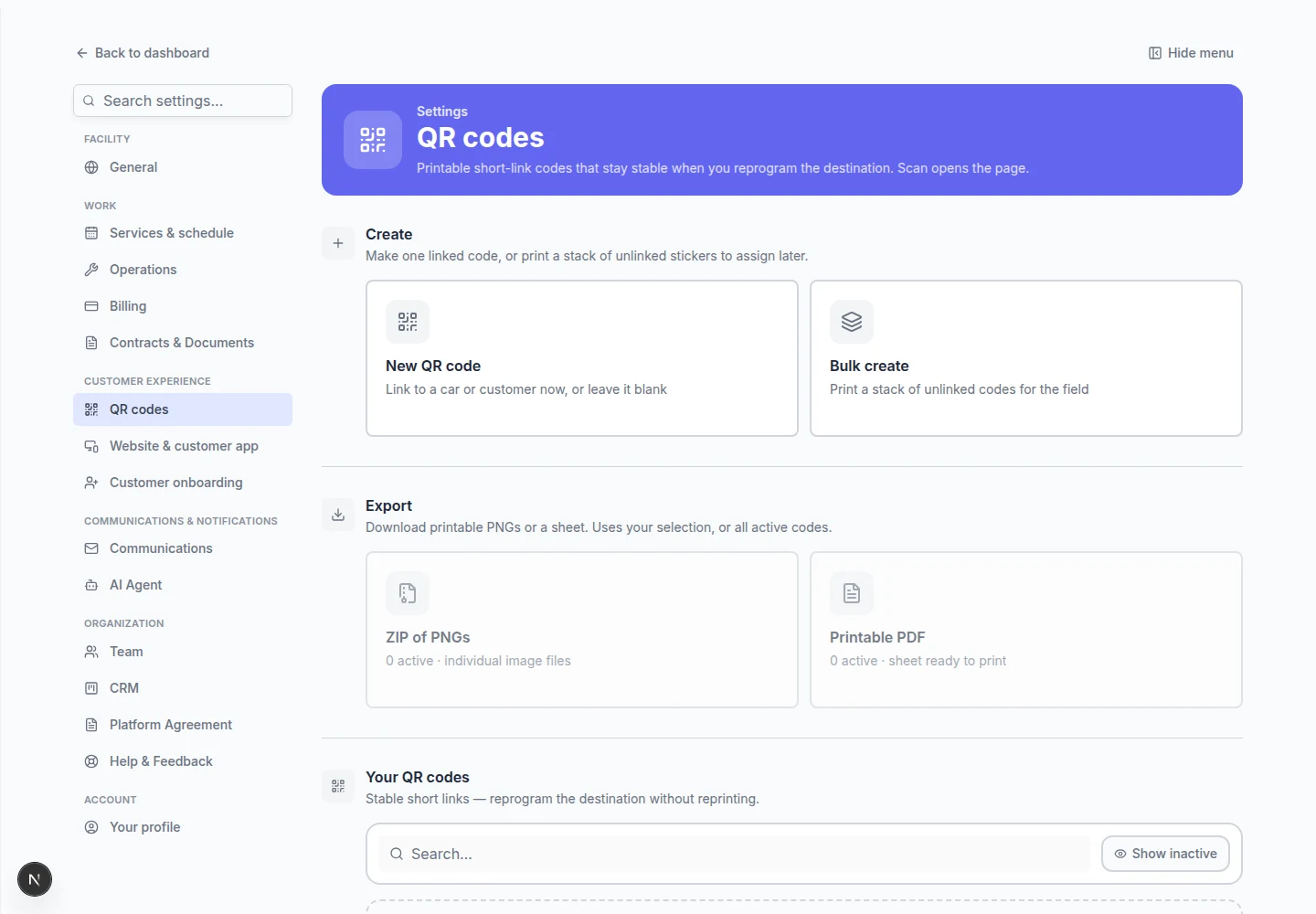Image resolution: width=1316 pixels, height=914 pixels.
Task: Click the zip file icon in ZIP of PNGs card
Action: tap(408, 593)
